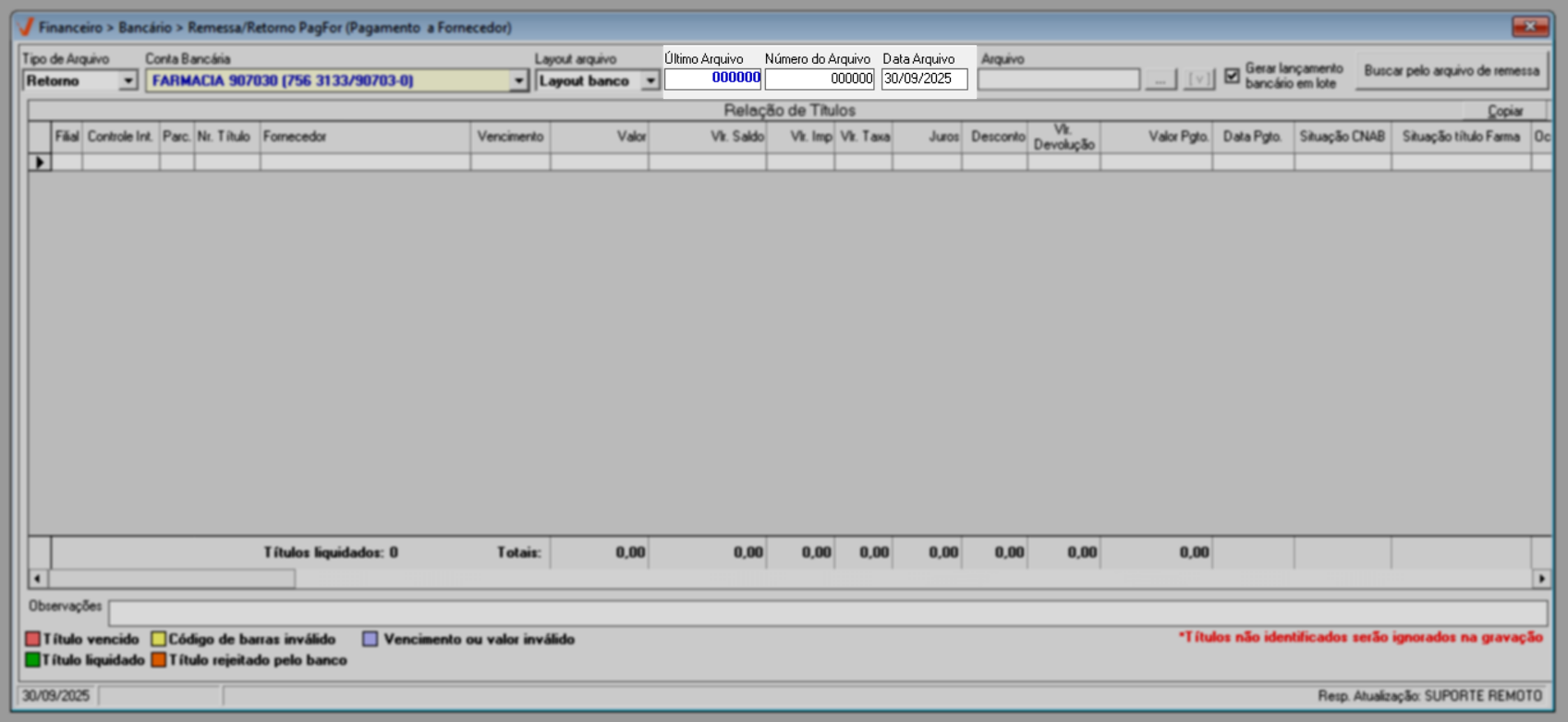This screenshot has width=1568, height=722.
Task: Click the red checkmark application logo
Action: point(26,27)
